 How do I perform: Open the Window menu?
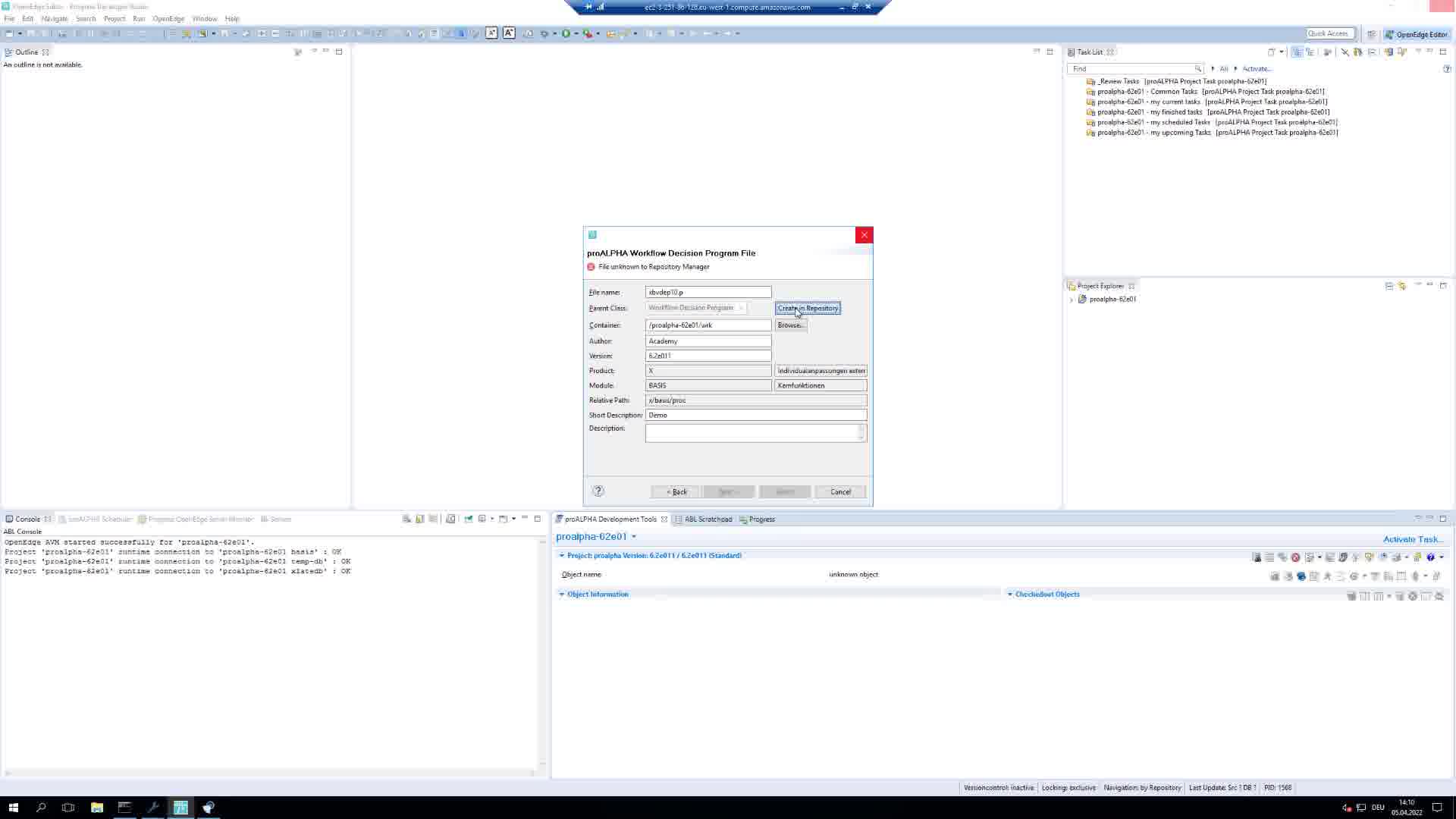(205, 19)
